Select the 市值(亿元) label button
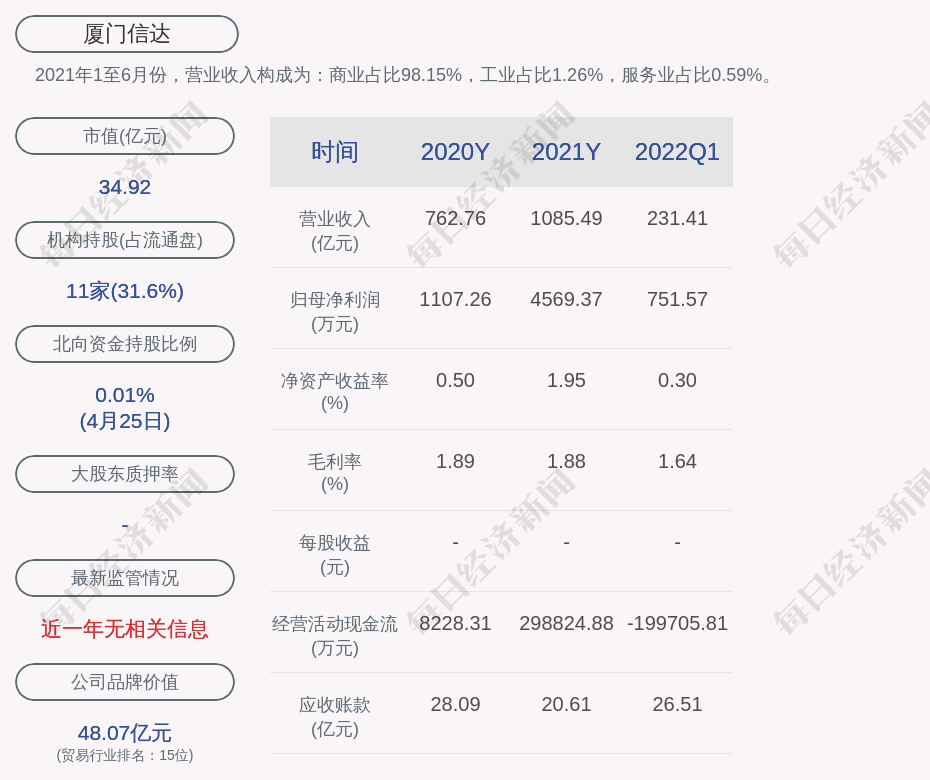Screen dimensions: 930x780 point(125,136)
